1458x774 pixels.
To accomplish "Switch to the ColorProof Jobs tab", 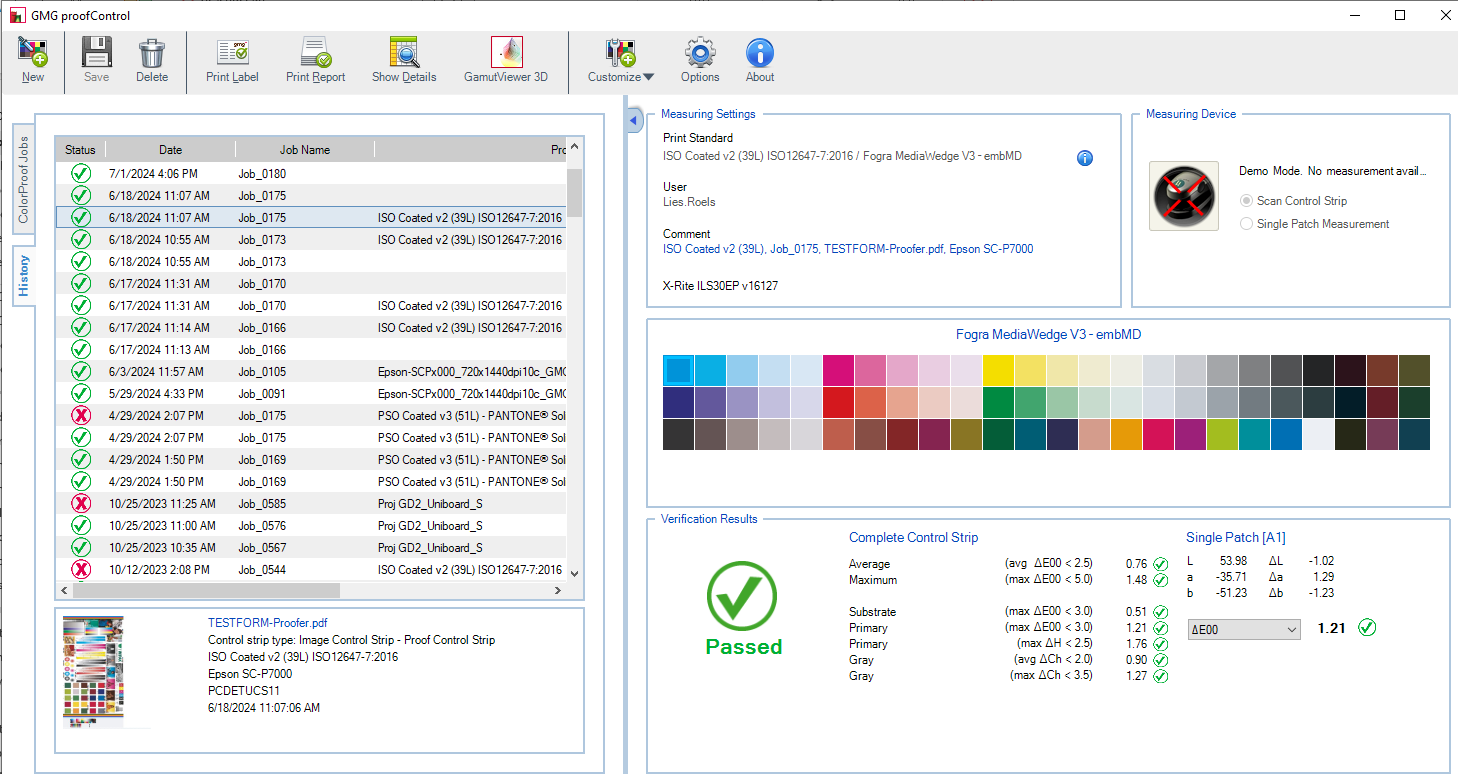I will [x=24, y=179].
